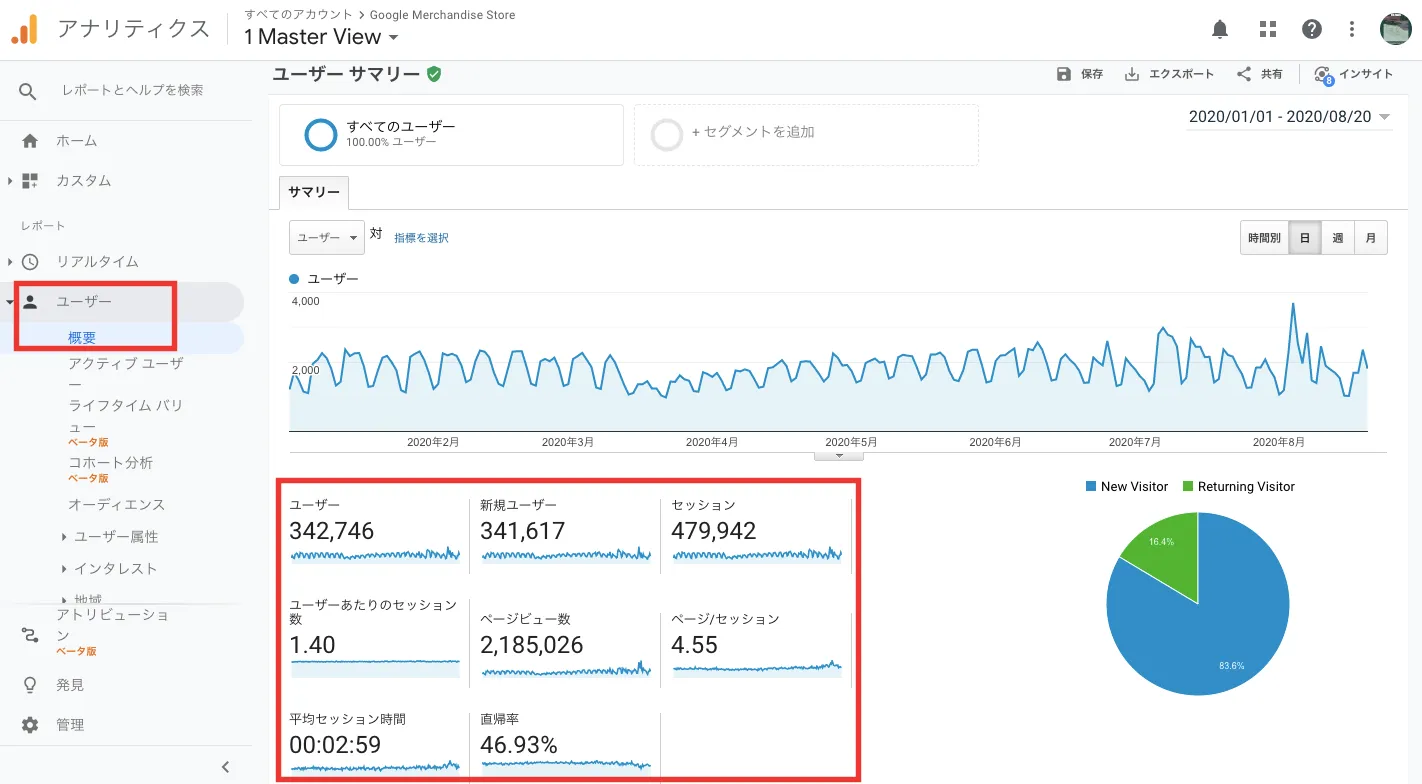
Task: Open 概要 under ユーザー menu
Action: pos(82,338)
